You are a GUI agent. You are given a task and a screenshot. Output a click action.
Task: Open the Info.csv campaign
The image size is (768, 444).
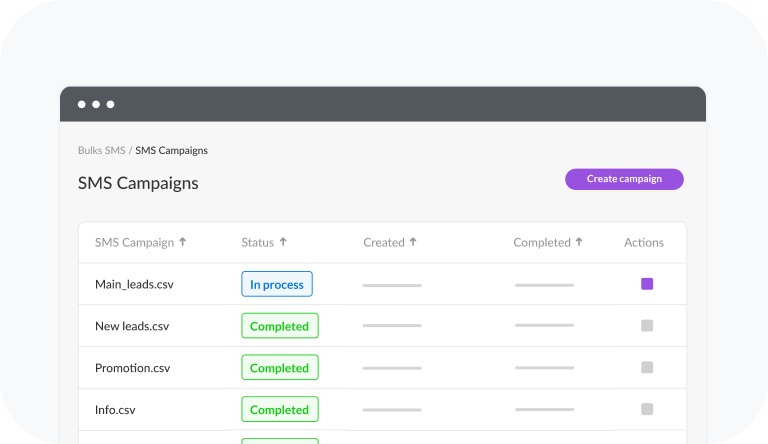(115, 410)
